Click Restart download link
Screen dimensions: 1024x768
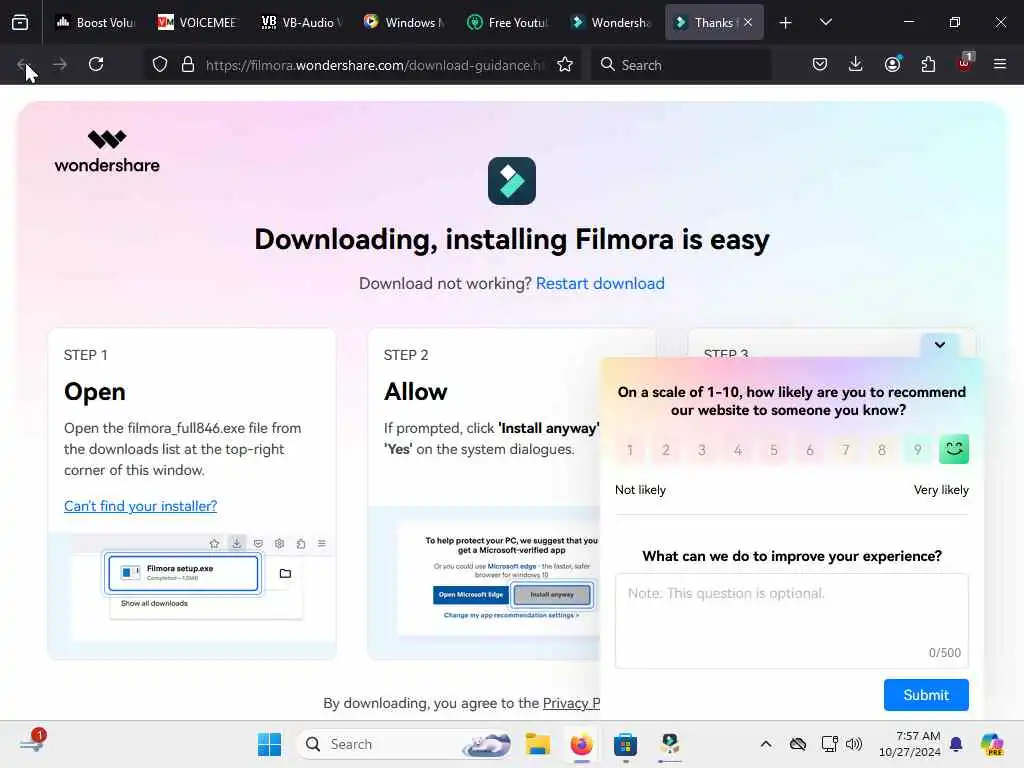600,283
